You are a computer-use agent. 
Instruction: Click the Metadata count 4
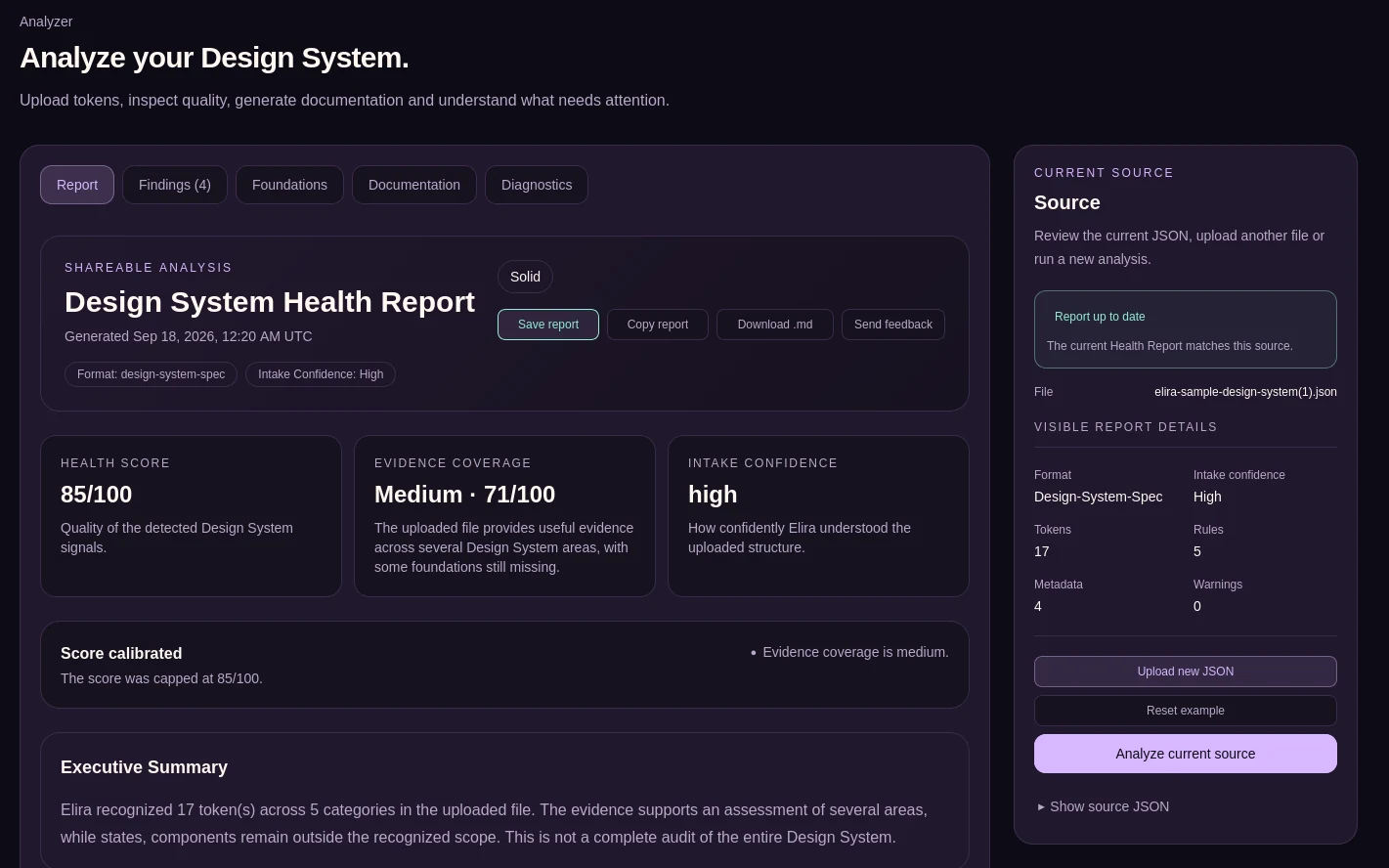coord(1038,606)
